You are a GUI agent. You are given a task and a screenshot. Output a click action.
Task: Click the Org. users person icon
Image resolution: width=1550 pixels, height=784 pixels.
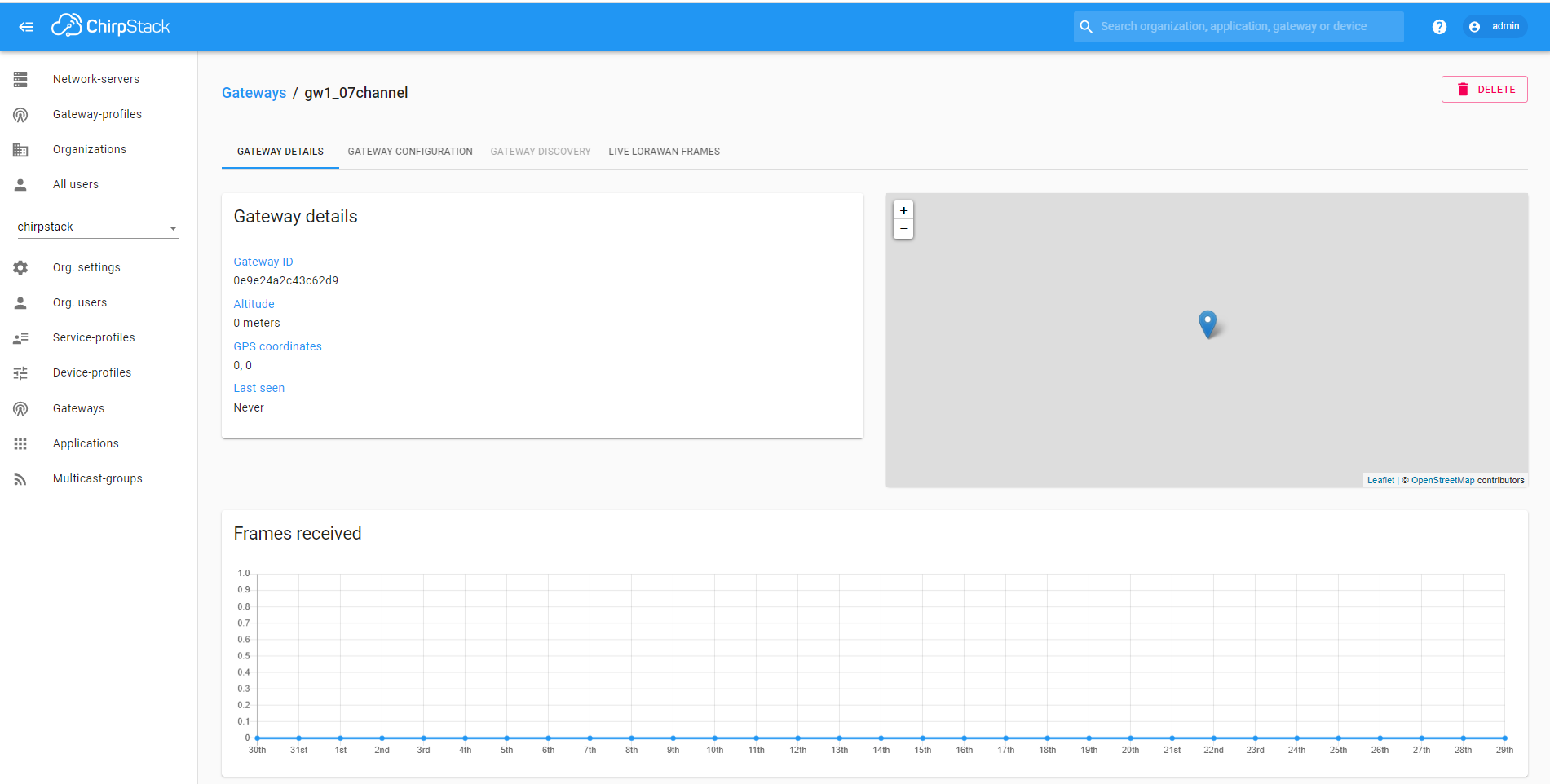20,303
